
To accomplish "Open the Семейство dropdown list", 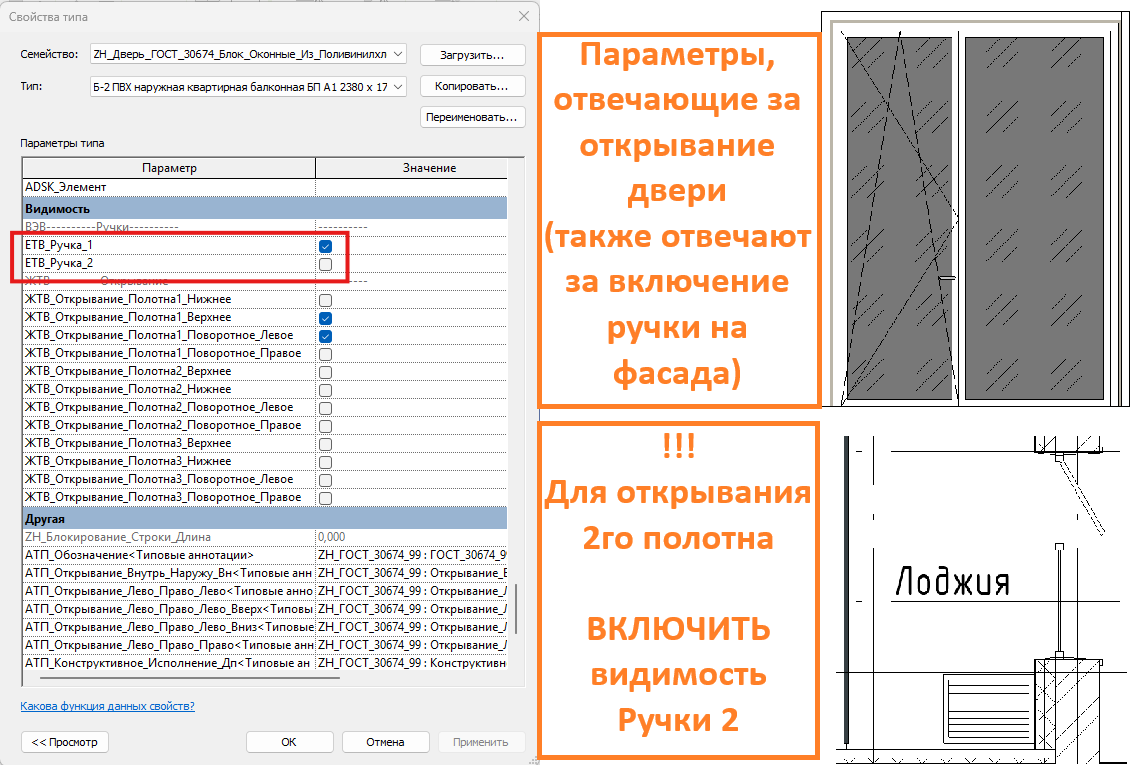I will coord(248,54).
